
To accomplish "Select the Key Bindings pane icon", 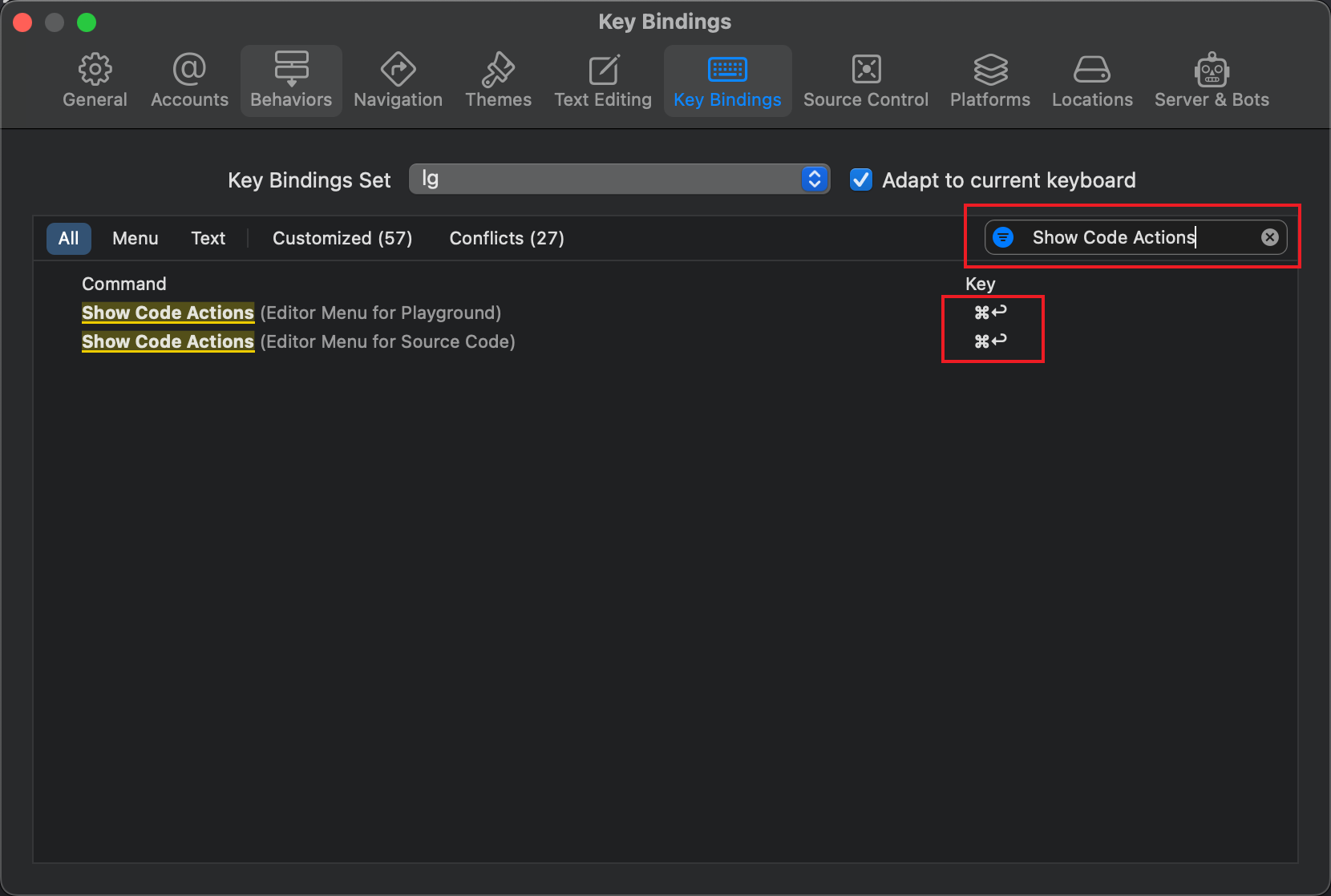I will (727, 81).
